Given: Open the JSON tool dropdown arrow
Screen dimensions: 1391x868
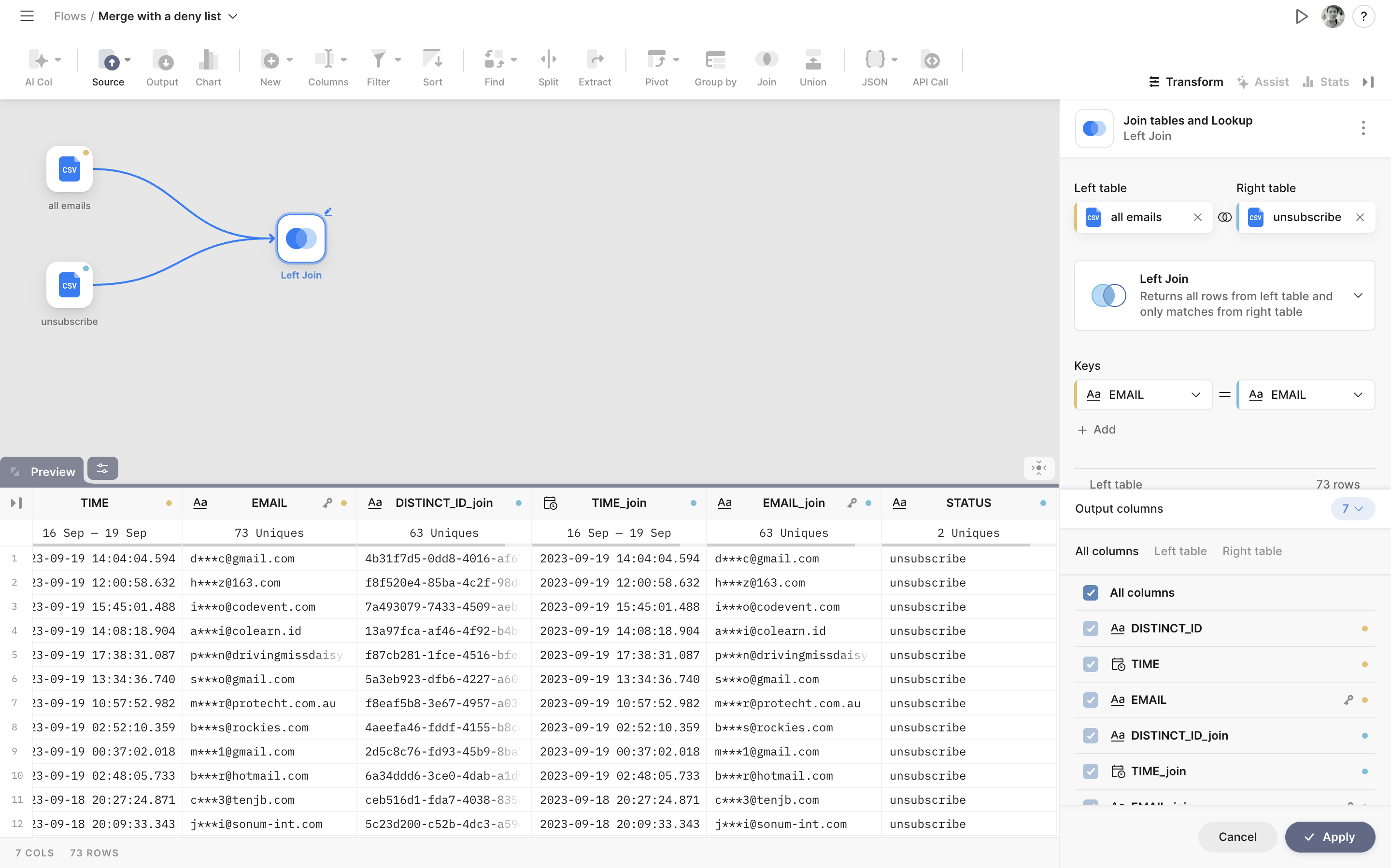Looking at the screenshot, I should pyautogui.click(x=894, y=60).
